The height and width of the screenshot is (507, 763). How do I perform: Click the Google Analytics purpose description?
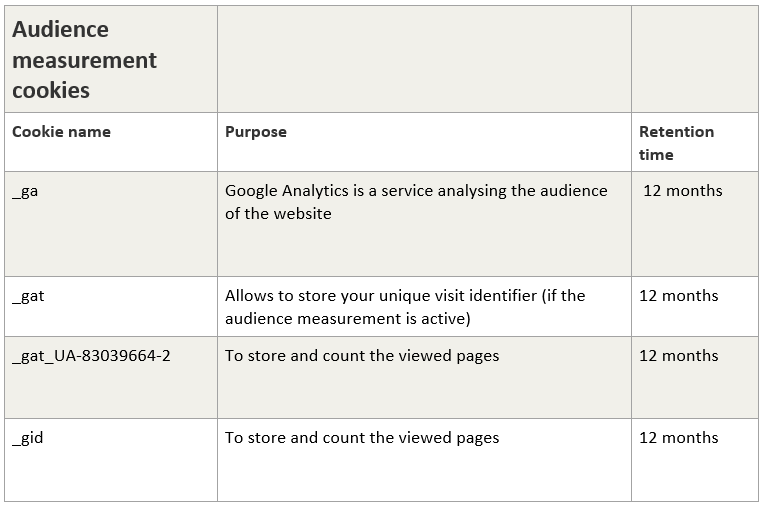click(x=416, y=202)
